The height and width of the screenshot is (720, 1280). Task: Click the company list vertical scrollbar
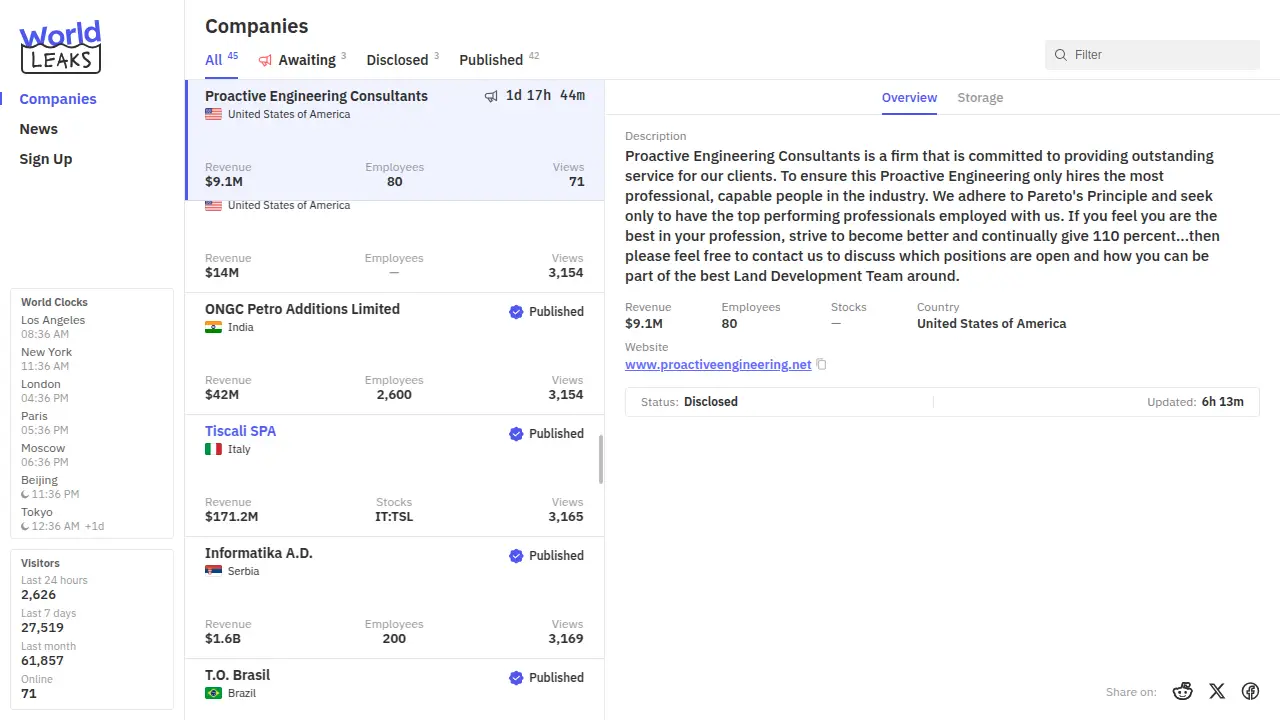[601, 459]
